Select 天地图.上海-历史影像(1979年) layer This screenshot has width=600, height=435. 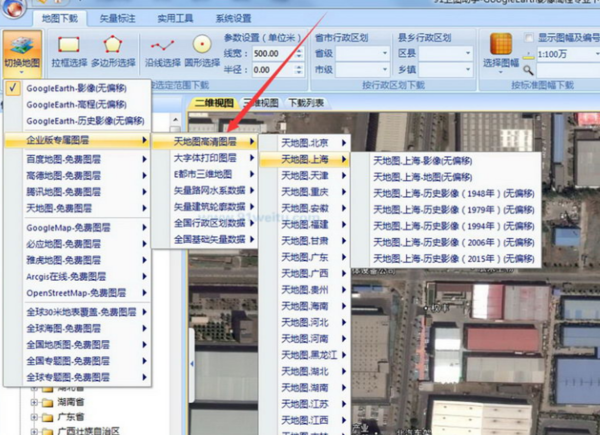[446, 210]
